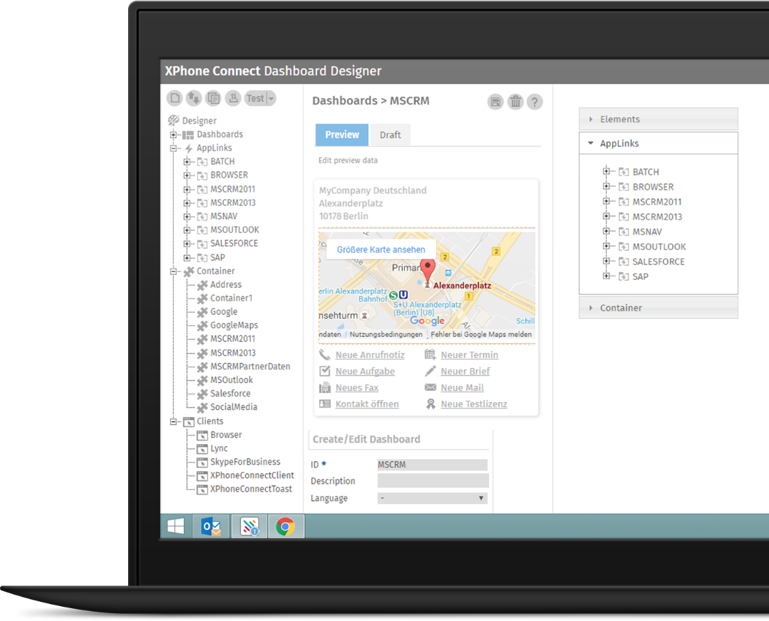Expand MSNAV node in right AppLinks panel

coord(606,231)
